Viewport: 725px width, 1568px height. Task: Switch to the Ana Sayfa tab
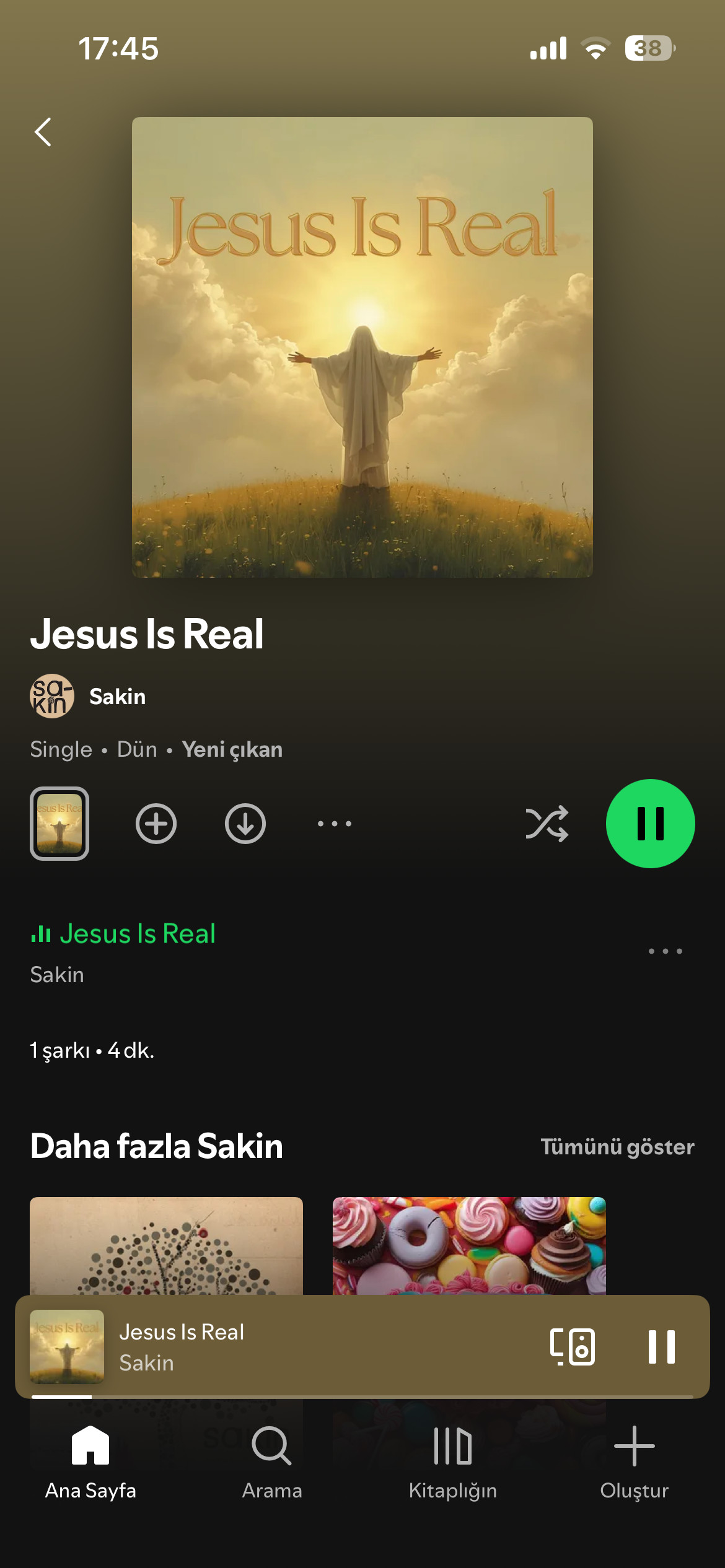click(x=90, y=1463)
